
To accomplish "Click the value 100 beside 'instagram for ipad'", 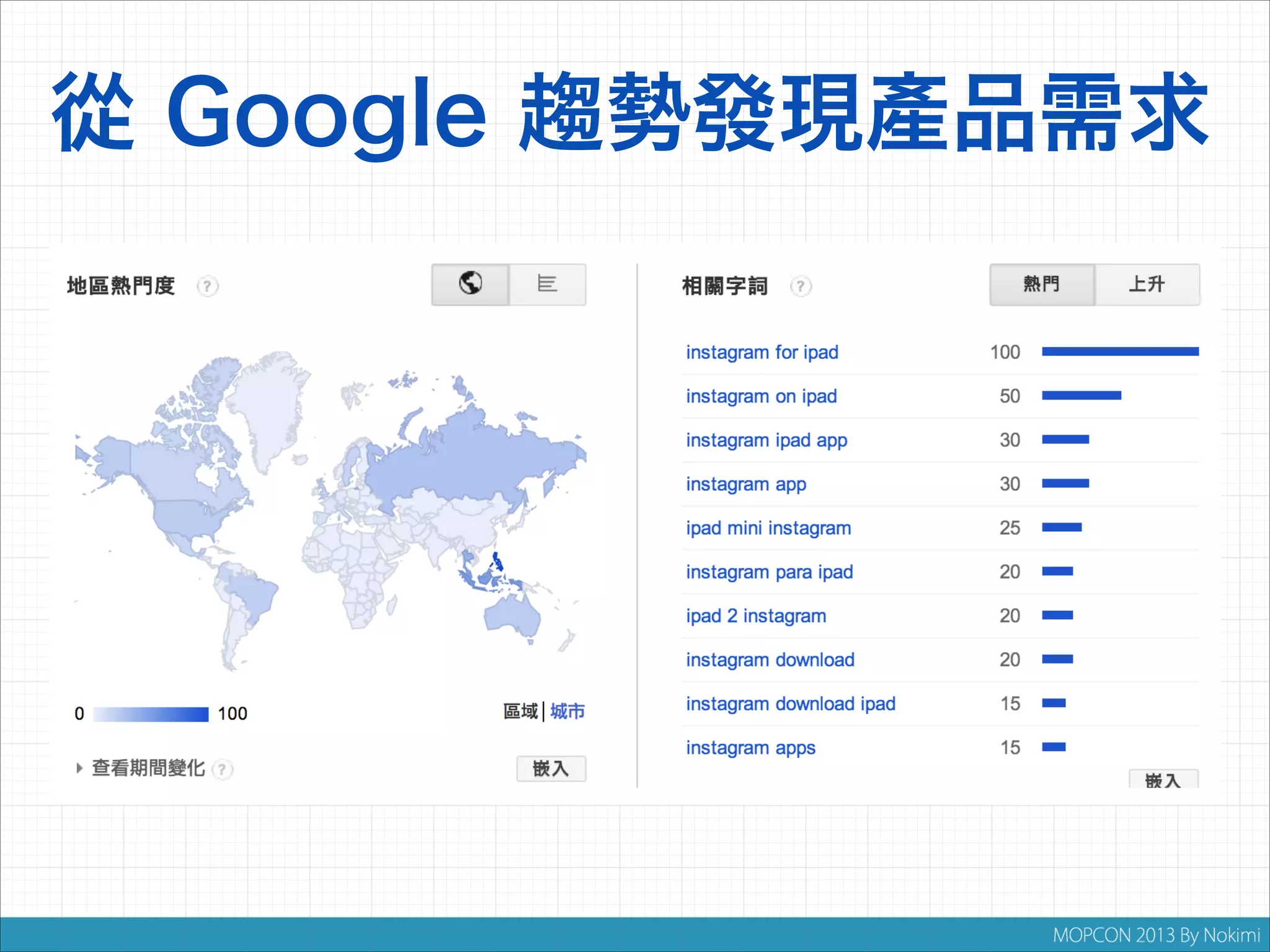I will pyautogui.click(x=1005, y=352).
